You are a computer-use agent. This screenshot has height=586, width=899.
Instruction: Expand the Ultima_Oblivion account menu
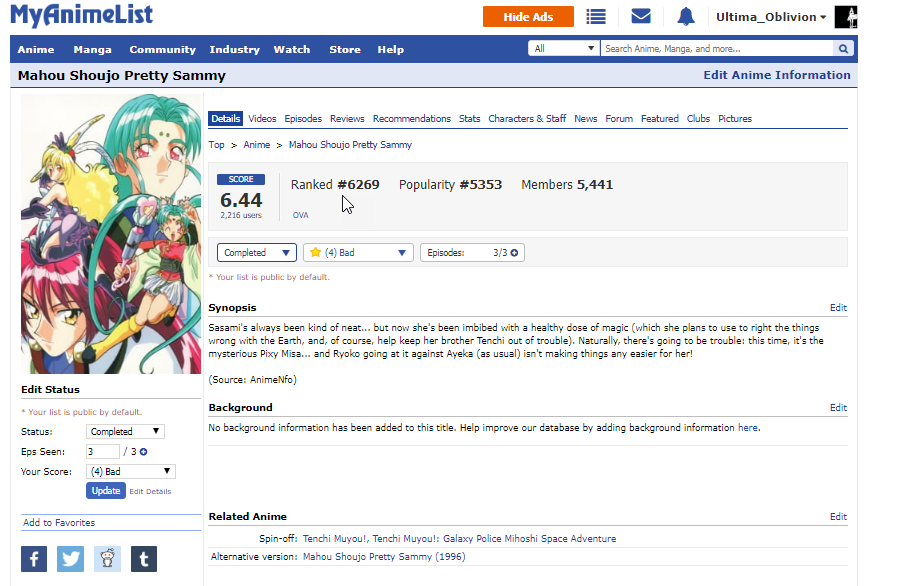(771, 17)
